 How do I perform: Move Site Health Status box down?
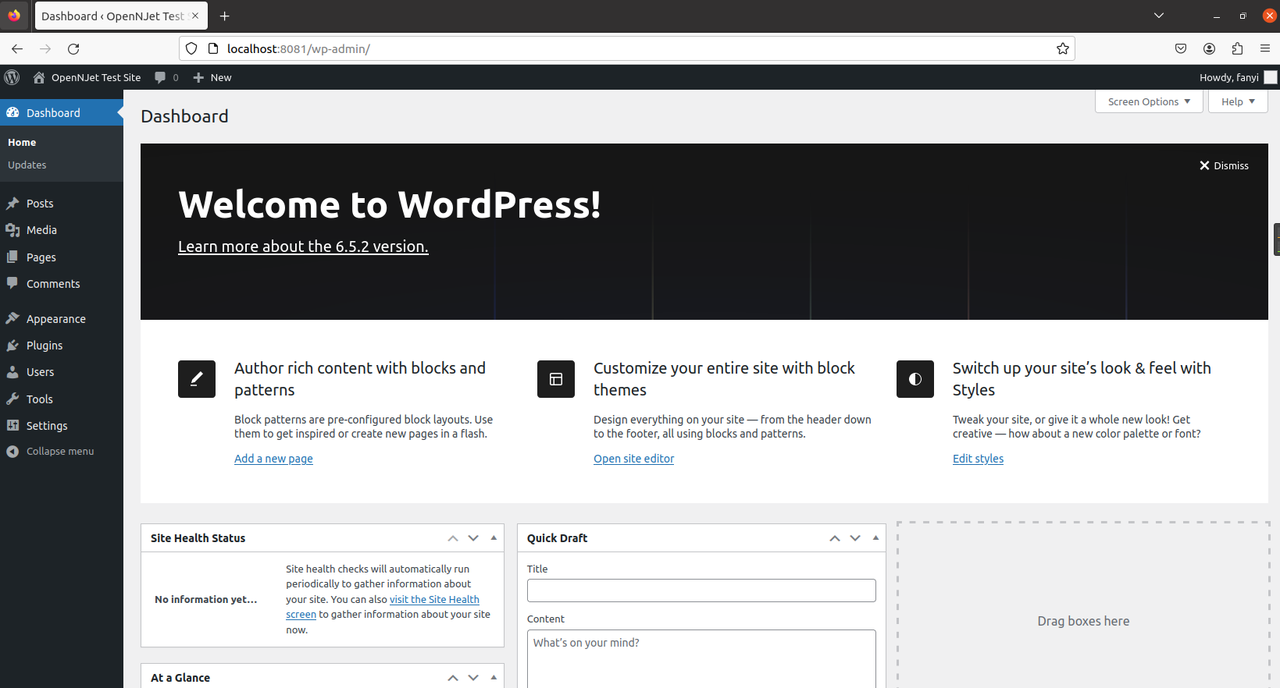(x=474, y=538)
